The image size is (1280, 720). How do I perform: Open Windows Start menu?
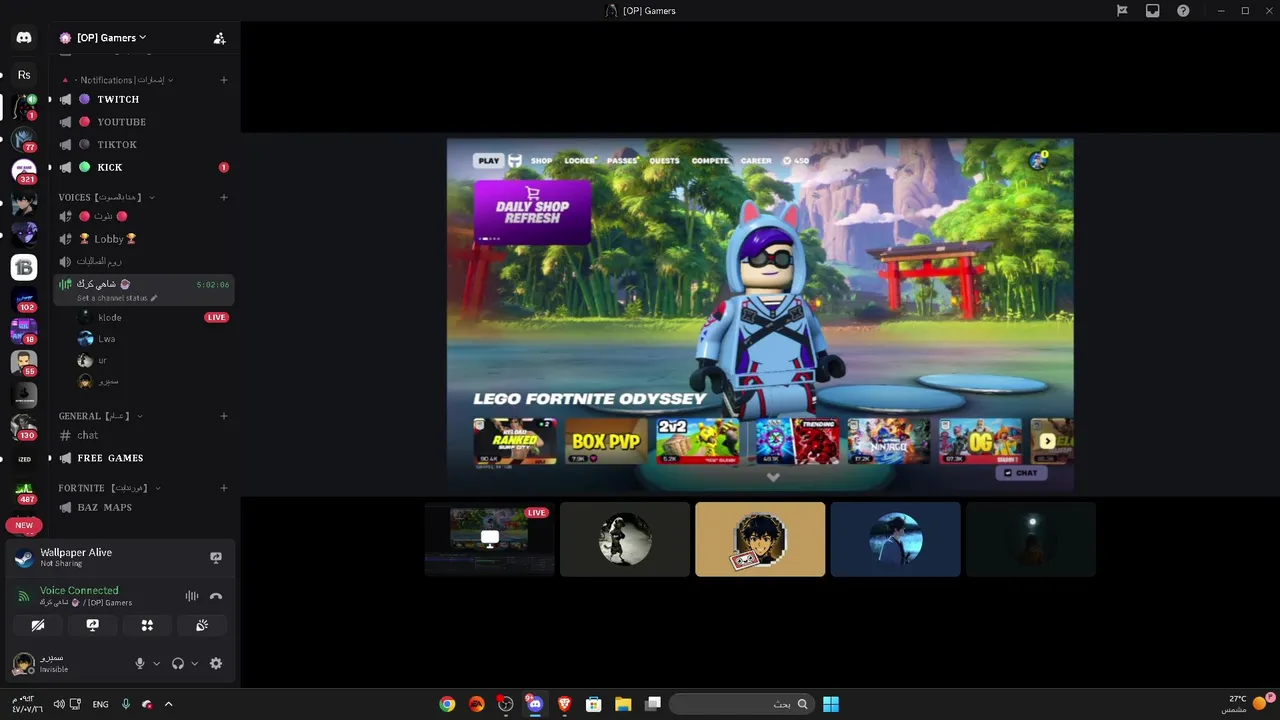pos(831,704)
